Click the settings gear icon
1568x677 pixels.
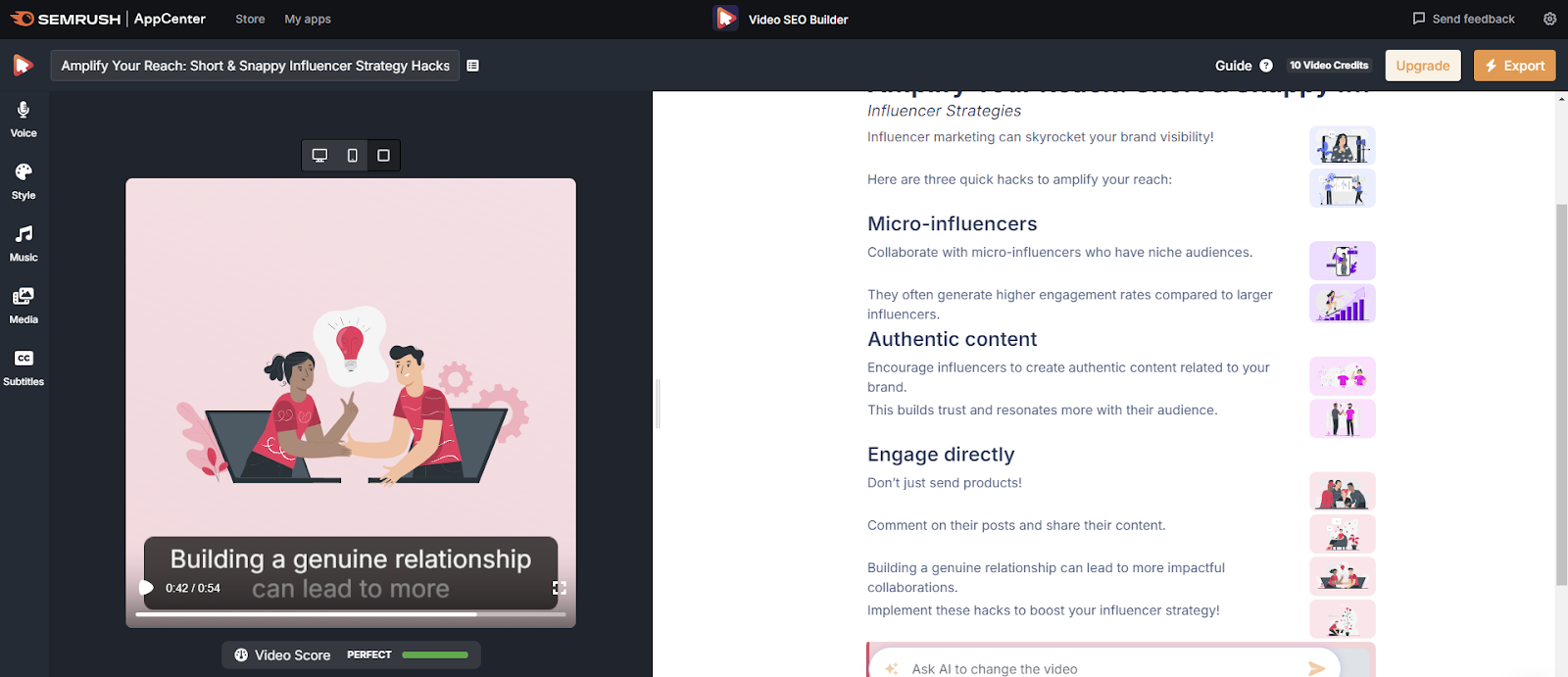(1549, 19)
